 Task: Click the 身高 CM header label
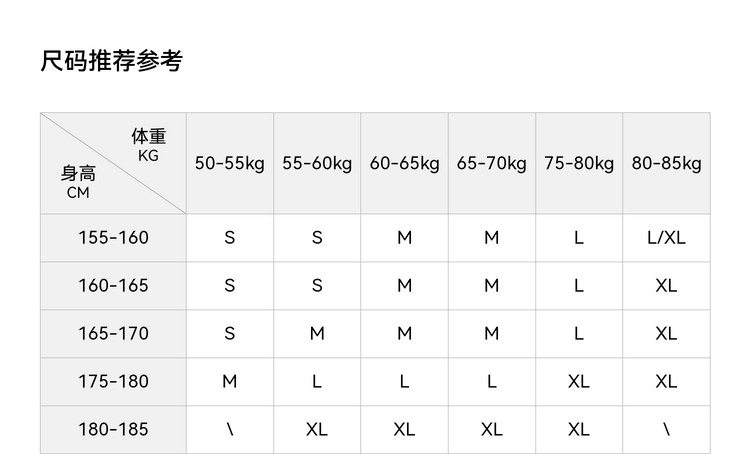coord(78,183)
